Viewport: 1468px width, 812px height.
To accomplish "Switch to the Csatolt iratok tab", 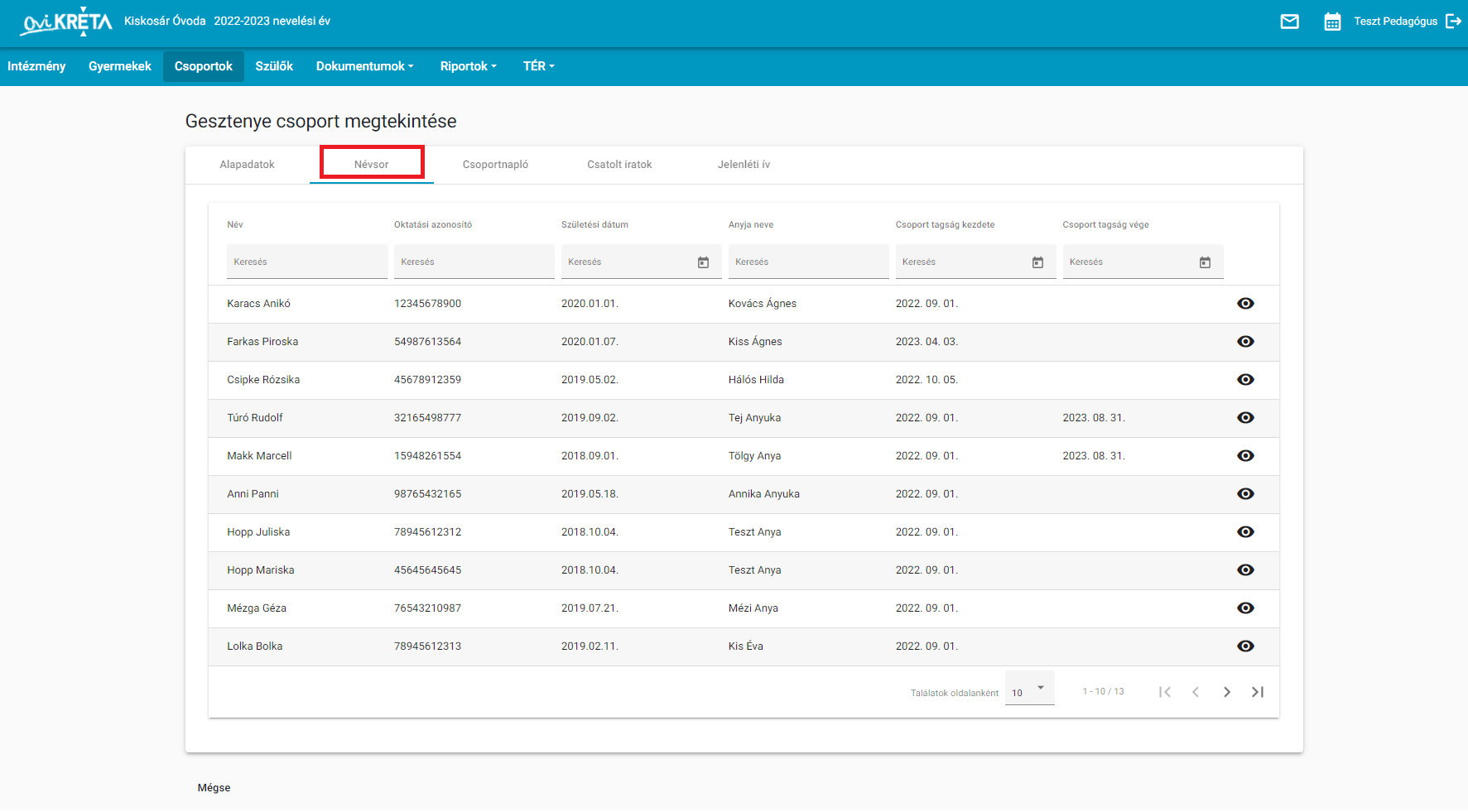I will click(619, 165).
